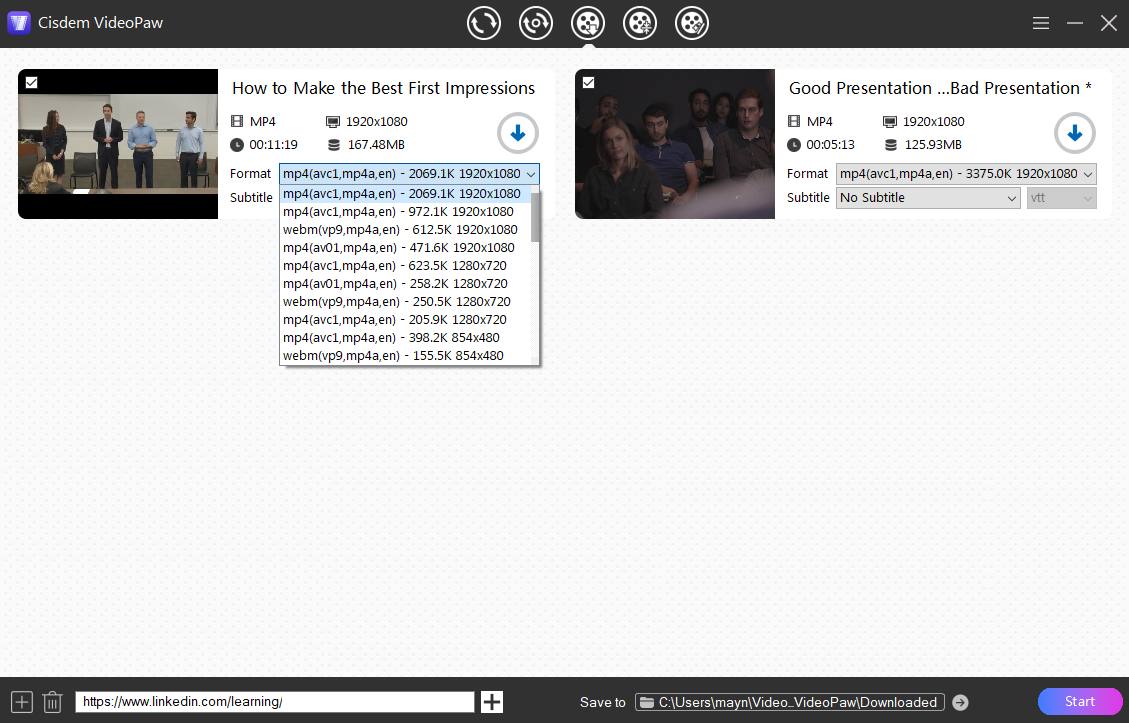Open the hamburger menu
This screenshot has height=723, width=1129.
[1040, 22]
